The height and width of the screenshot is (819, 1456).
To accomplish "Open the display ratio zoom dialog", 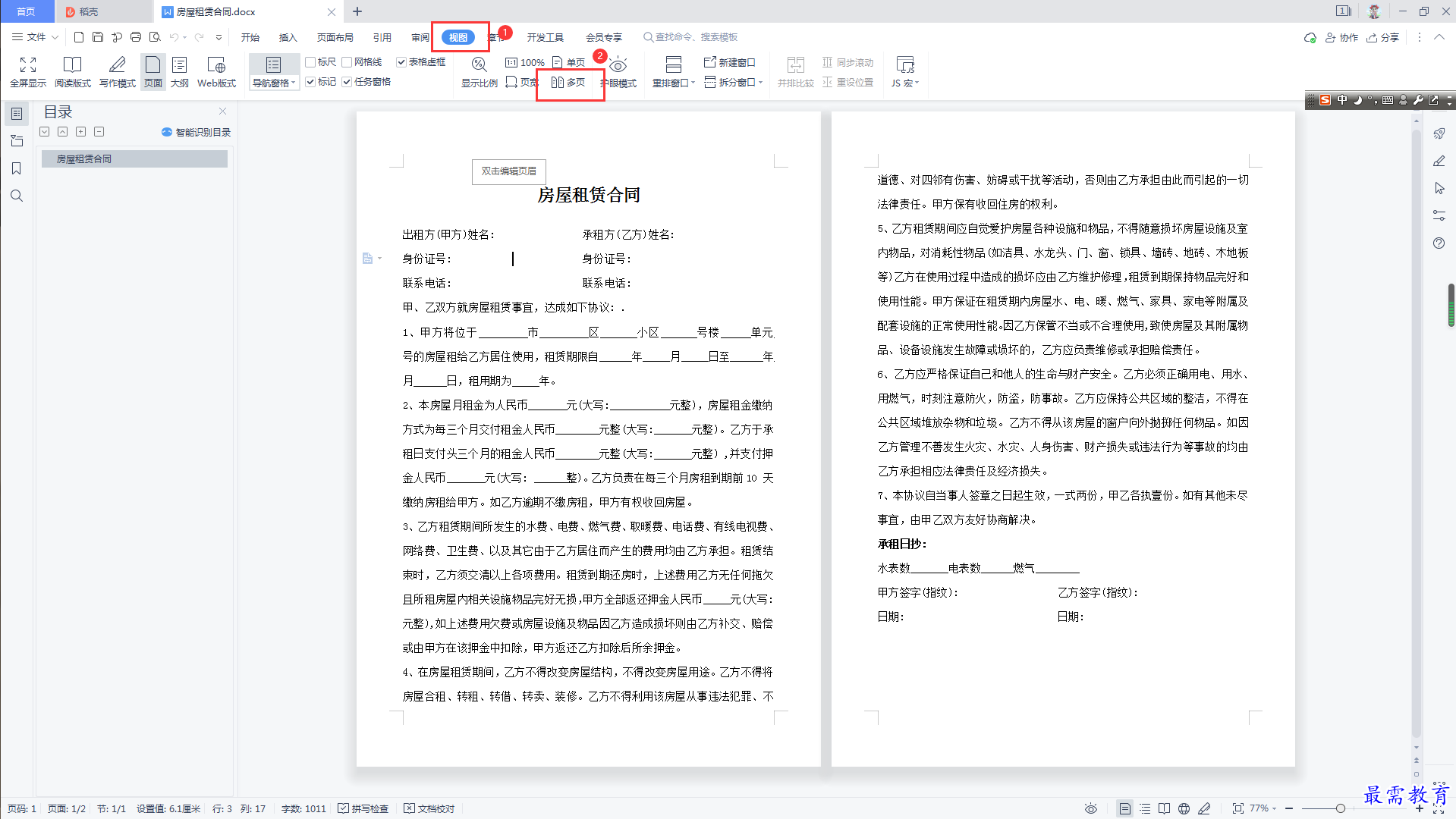I will click(x=480, y=72).
